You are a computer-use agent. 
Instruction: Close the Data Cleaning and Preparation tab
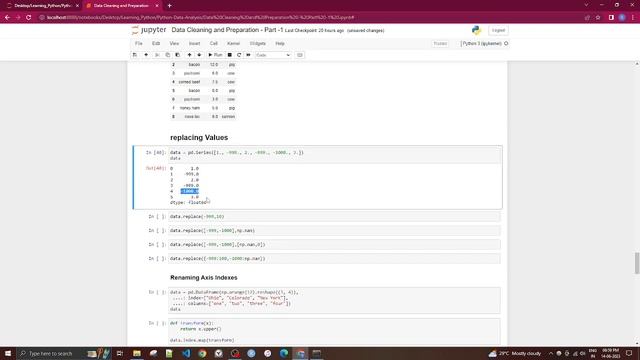tap(157, 6)
